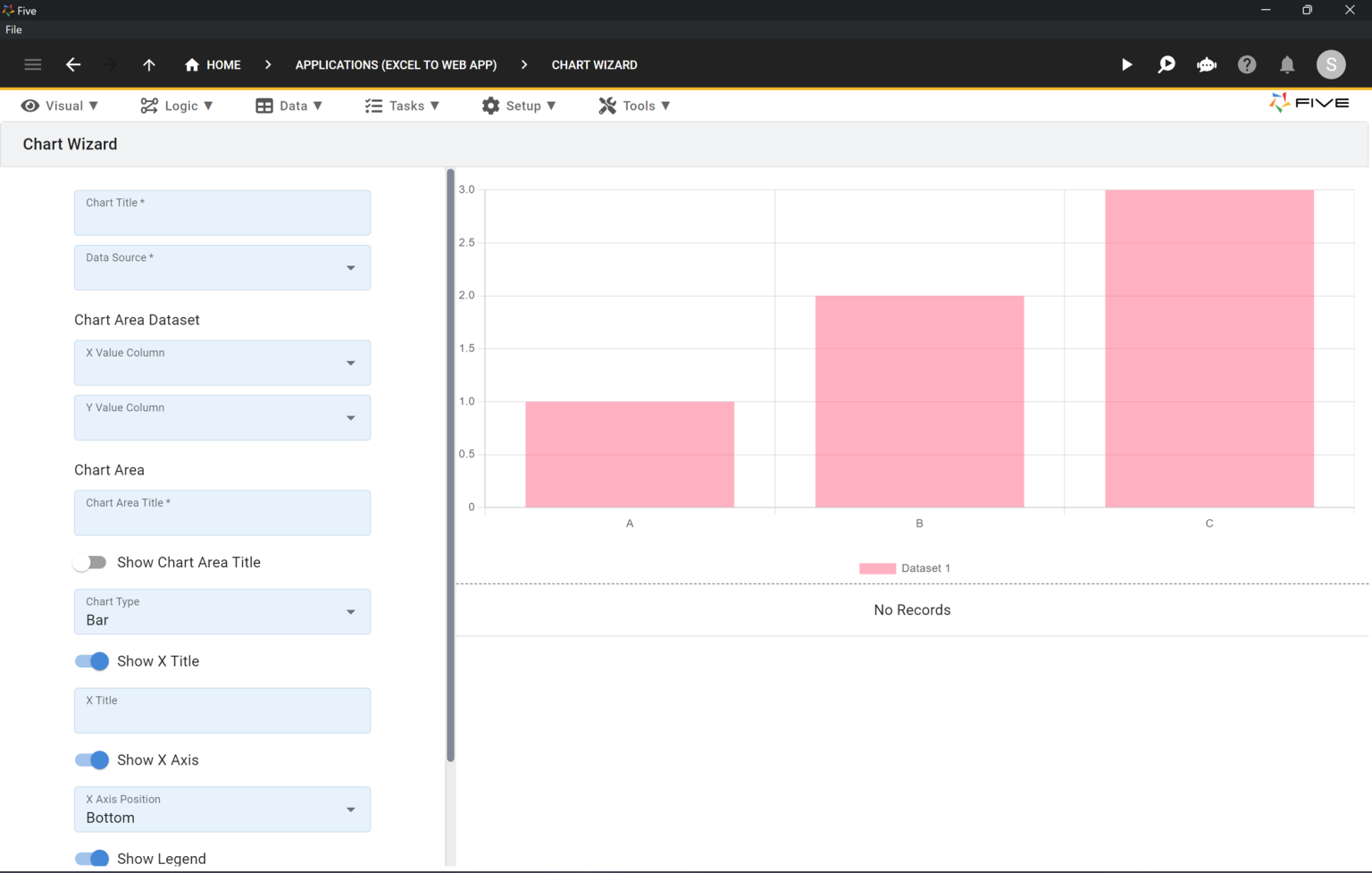Run the application using the Play icon
Screen dimensions: 1372x873
1126,64
